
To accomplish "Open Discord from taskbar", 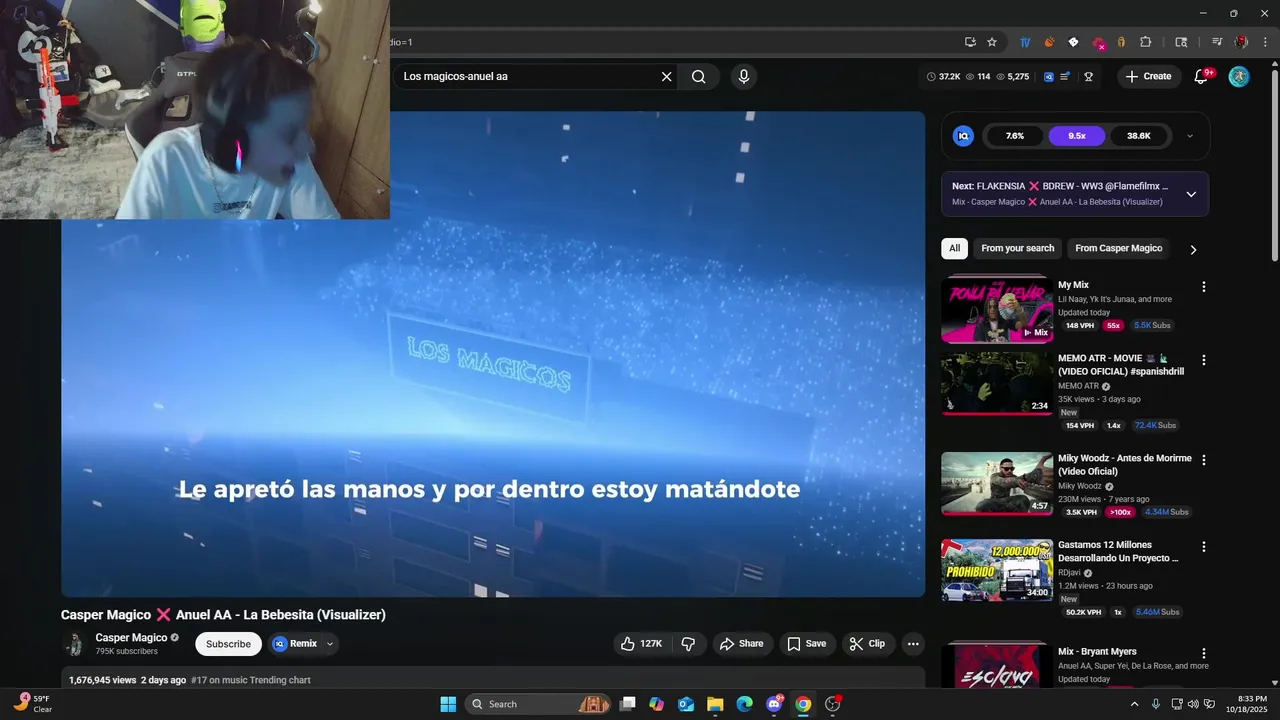I will pos(774,704).
